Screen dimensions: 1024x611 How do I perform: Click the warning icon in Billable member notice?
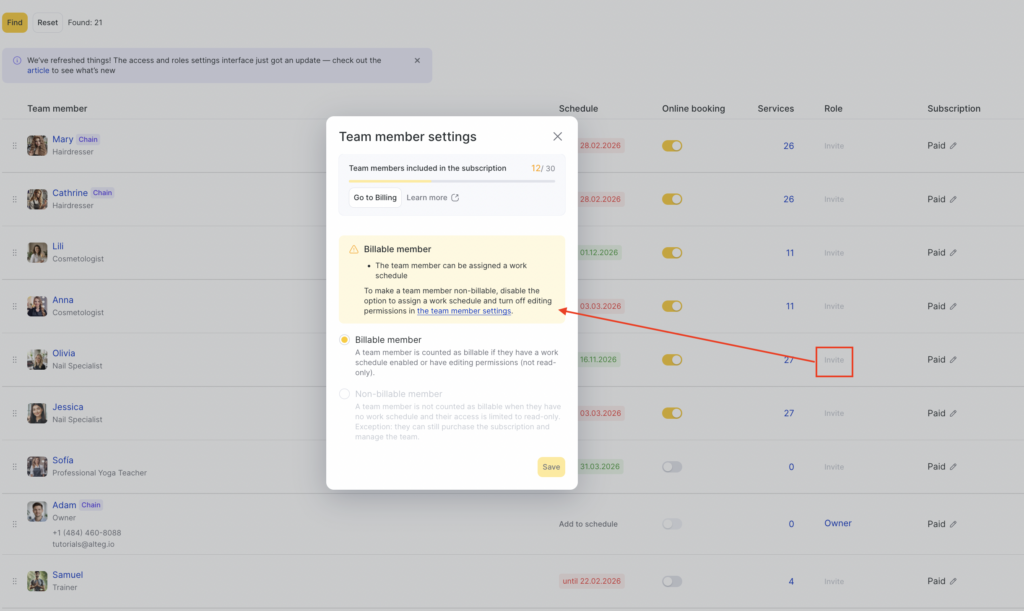354,249
